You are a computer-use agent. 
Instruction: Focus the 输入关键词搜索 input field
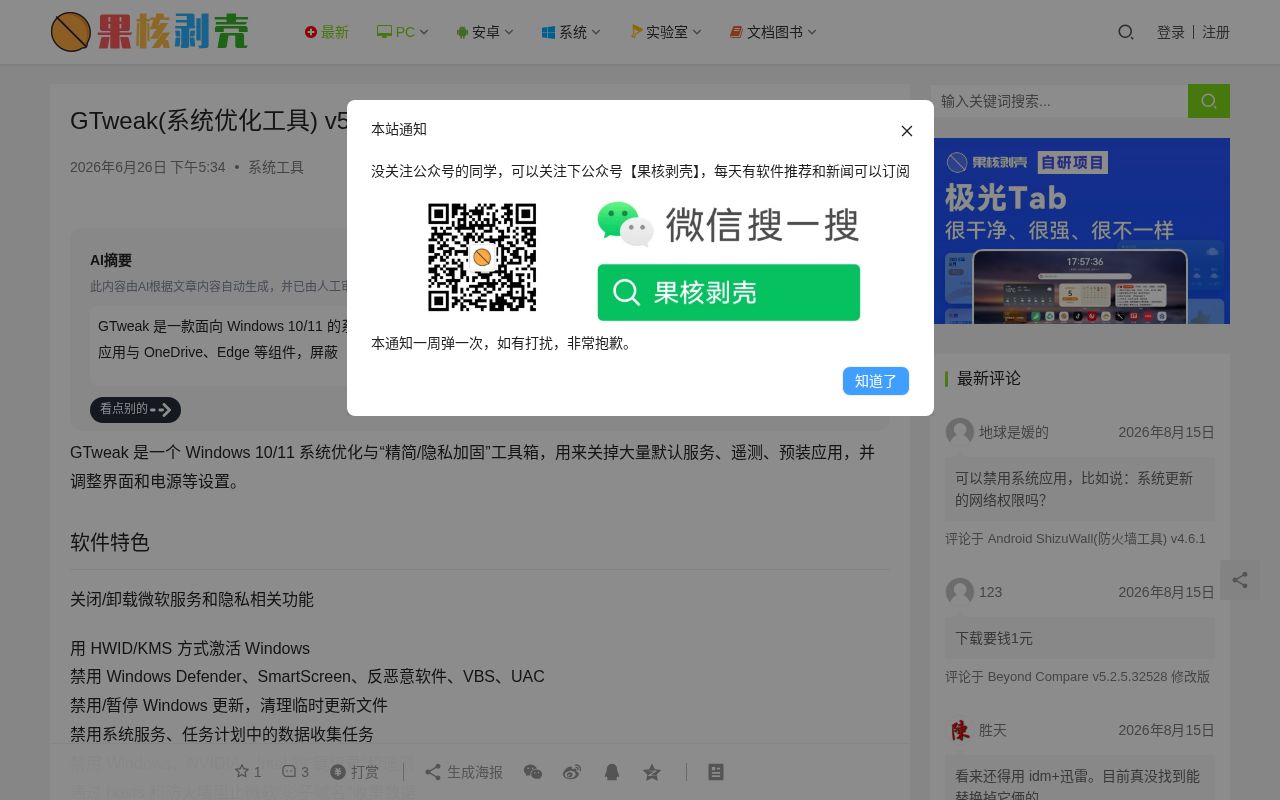tap(1059, 101)
